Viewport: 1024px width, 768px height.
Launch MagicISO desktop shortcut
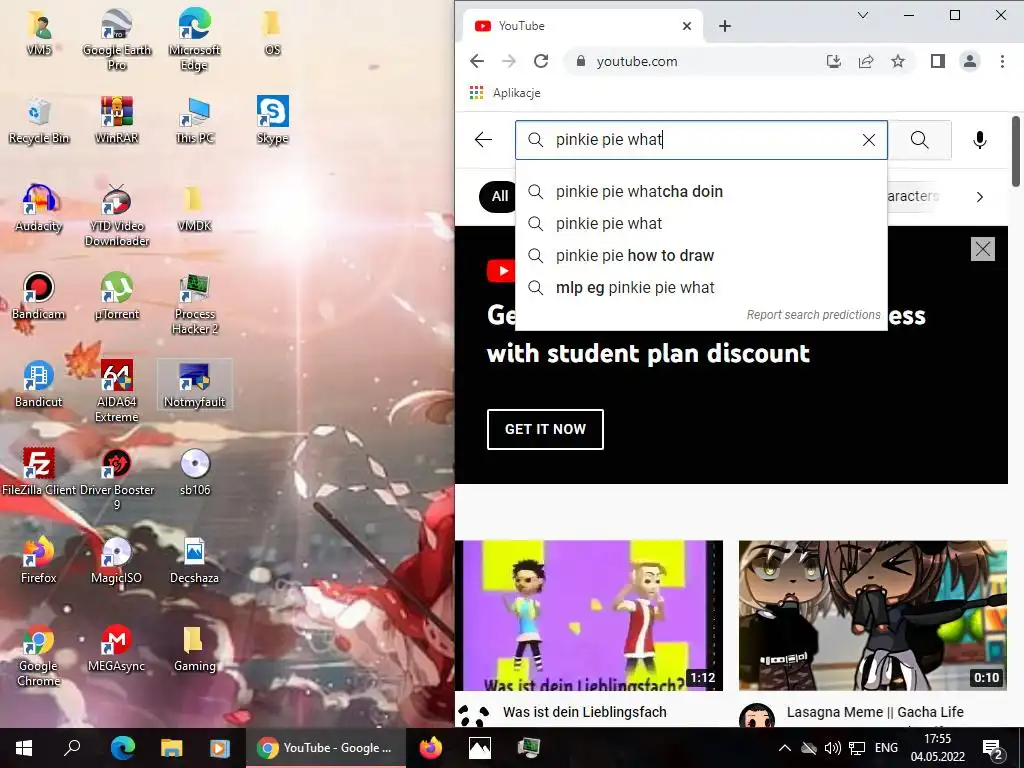(x=116, y=562)
